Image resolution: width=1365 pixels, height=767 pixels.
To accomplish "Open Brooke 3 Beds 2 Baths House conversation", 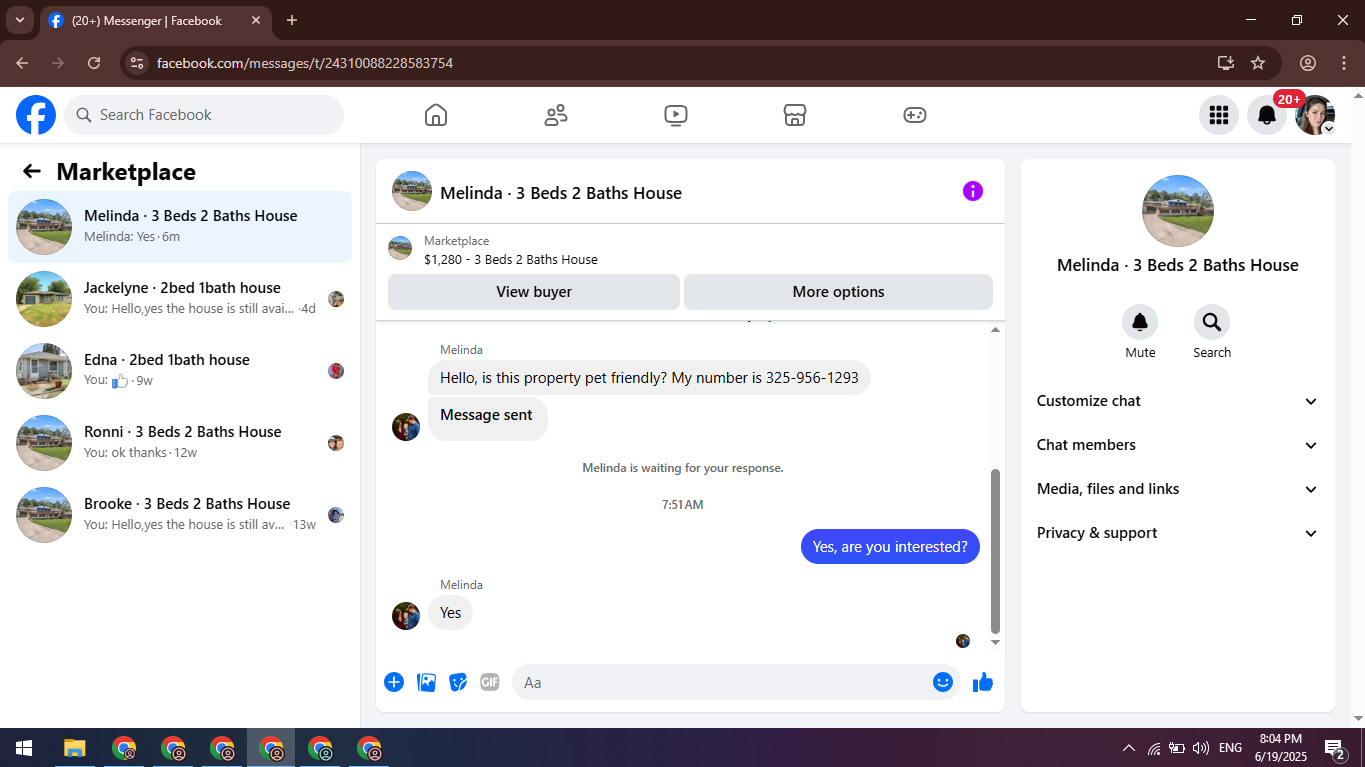I will tap(180, 515).
